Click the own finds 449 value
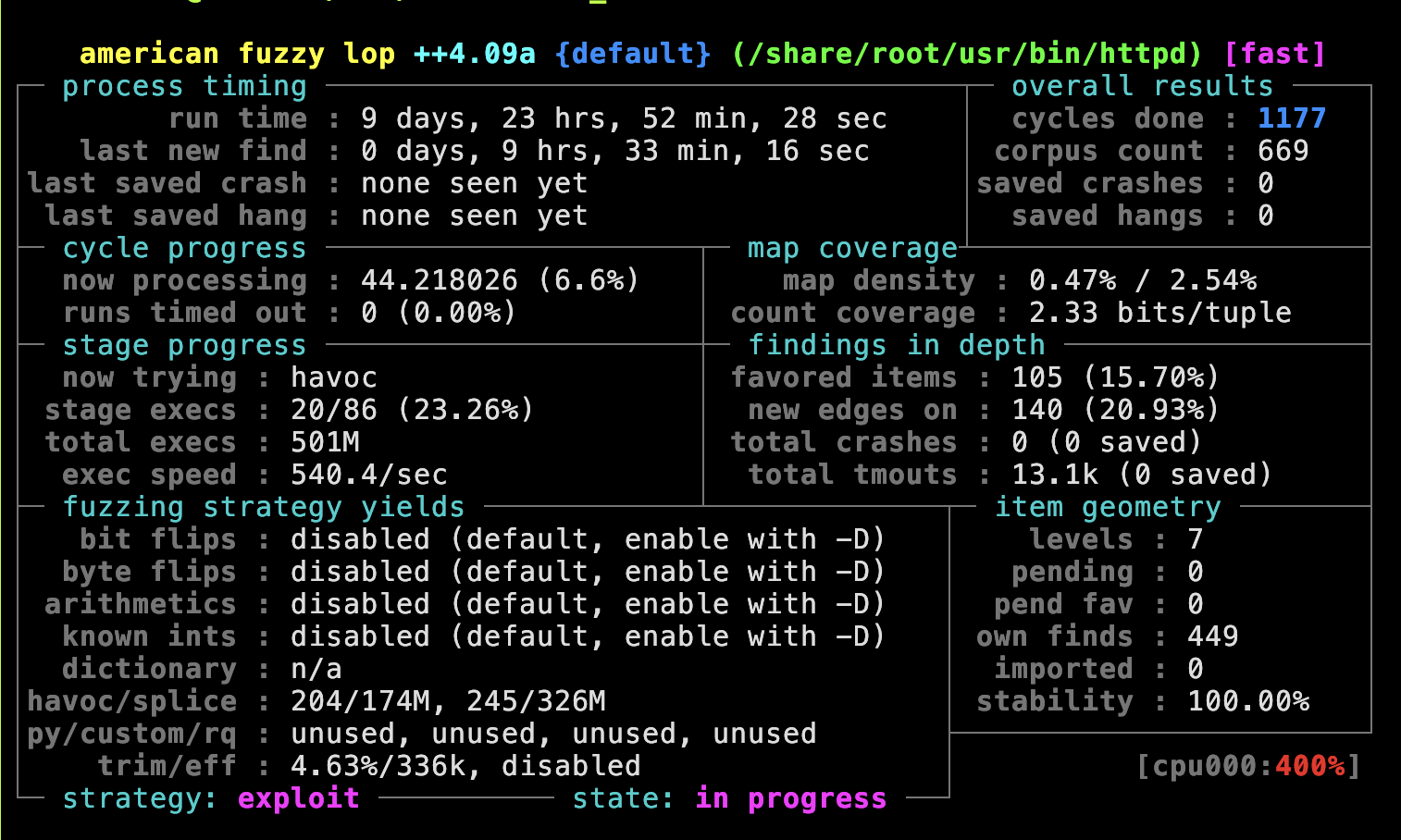 pyautogui.click(x=1213, y=636)
